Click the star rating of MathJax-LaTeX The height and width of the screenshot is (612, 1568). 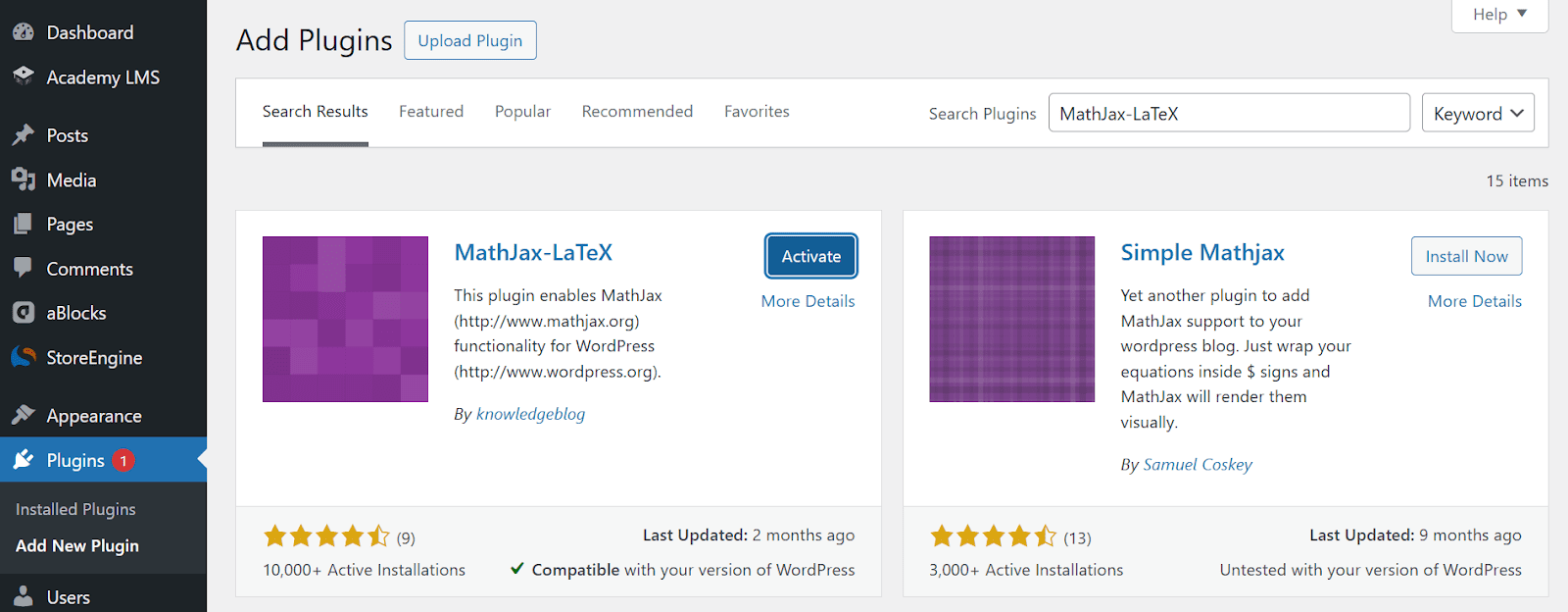pos(326,536)
